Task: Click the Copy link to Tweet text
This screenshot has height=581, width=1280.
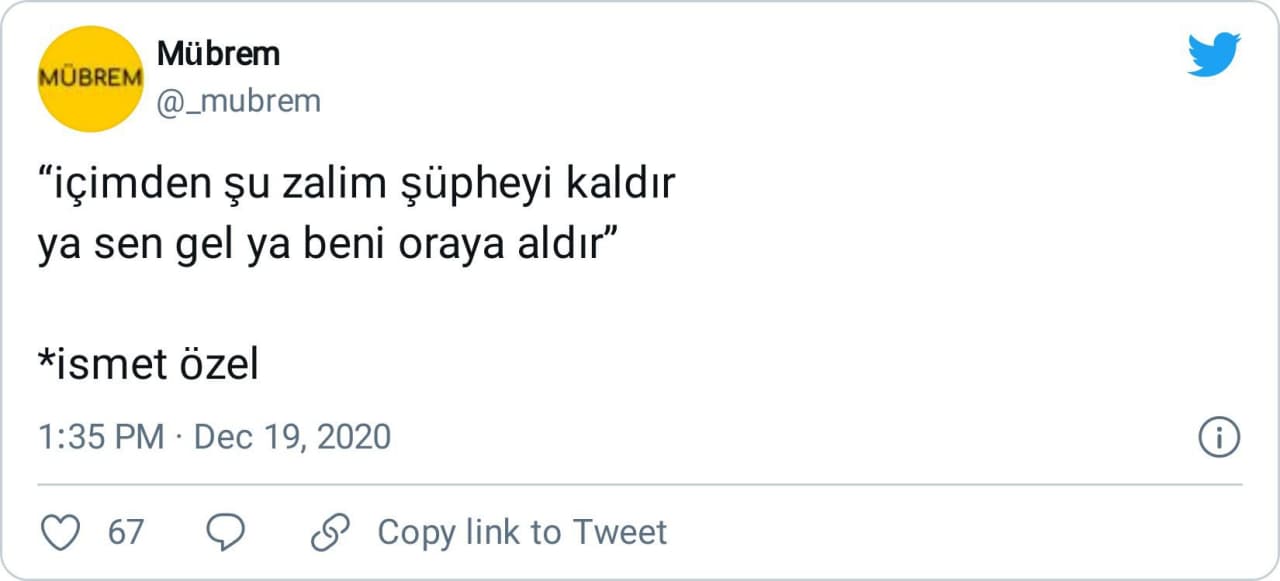Action: (521, 532)
